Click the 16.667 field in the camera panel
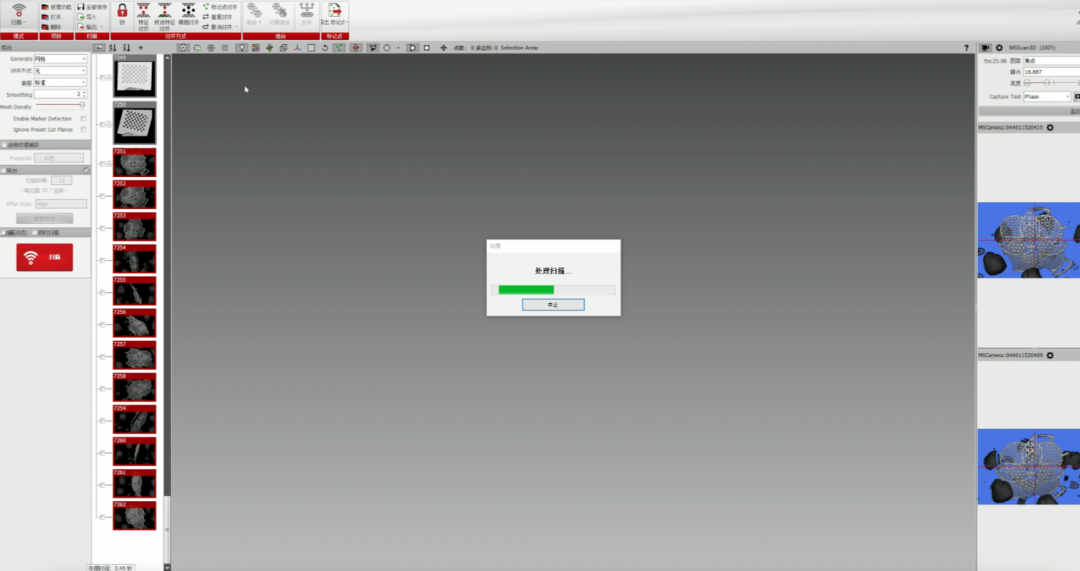1080x571 pixels. (1051, 72)
